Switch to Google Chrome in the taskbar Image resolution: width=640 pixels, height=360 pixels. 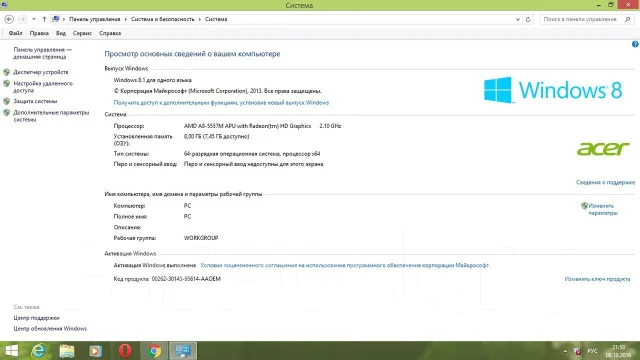[x=154, y=351]
